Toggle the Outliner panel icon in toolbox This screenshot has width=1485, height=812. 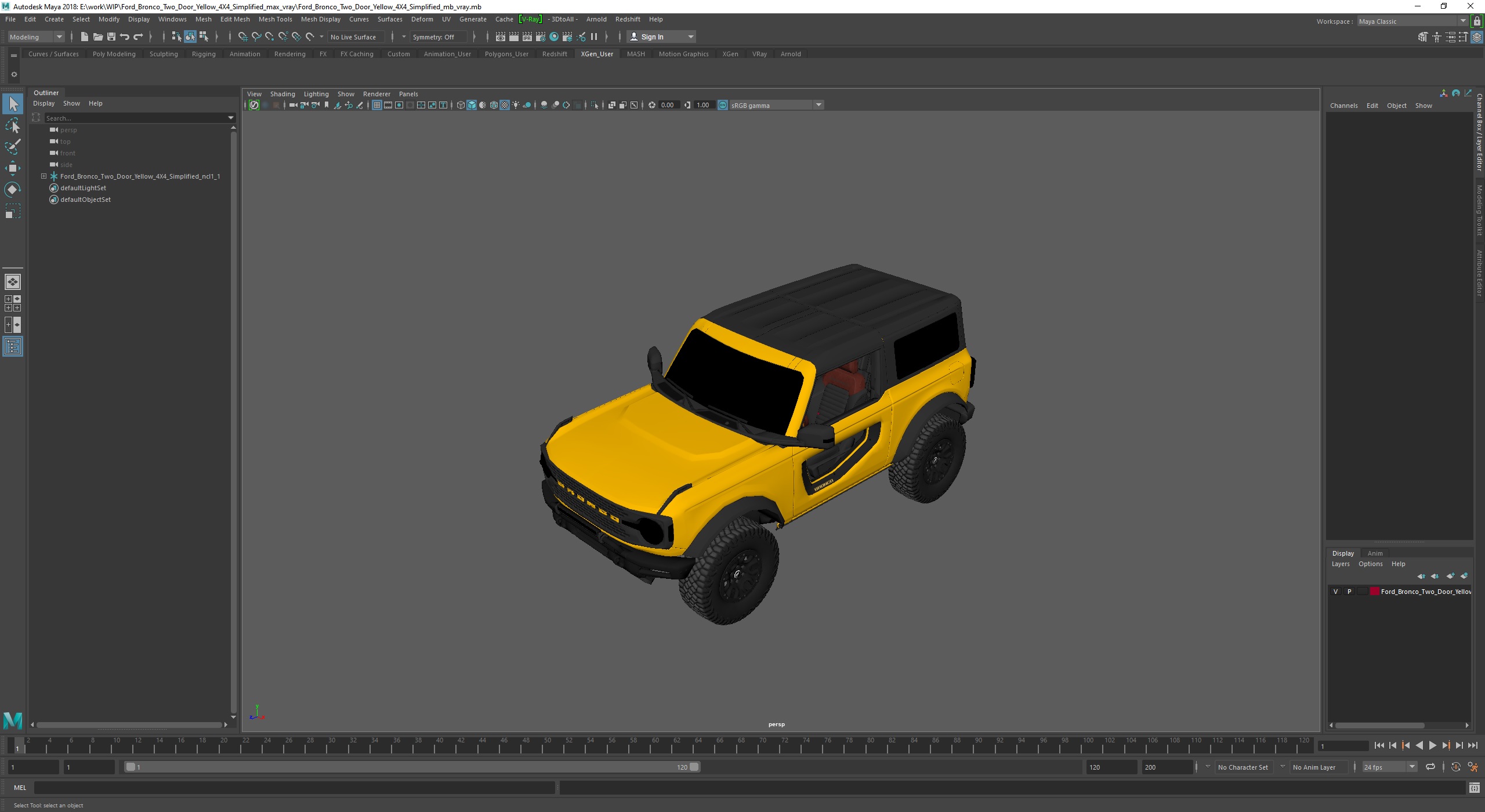pos(13,346)
